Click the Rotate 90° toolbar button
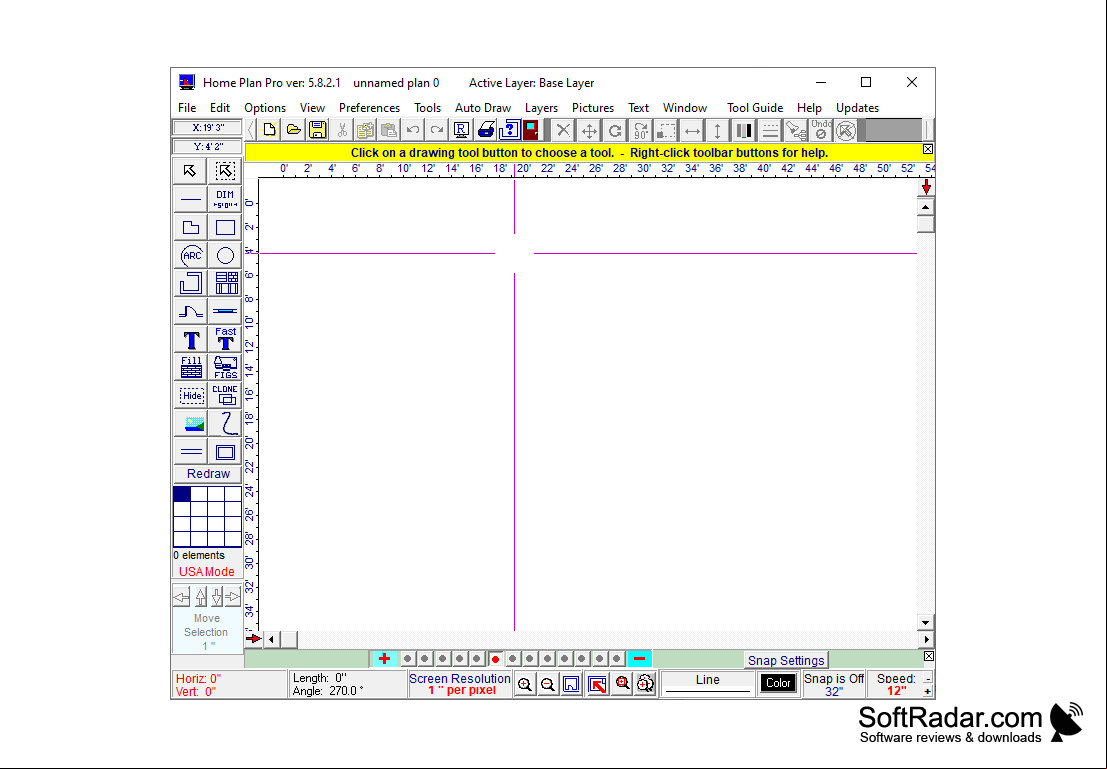Viewport: 1107px width, 769px height. click(x=640, y=131)
